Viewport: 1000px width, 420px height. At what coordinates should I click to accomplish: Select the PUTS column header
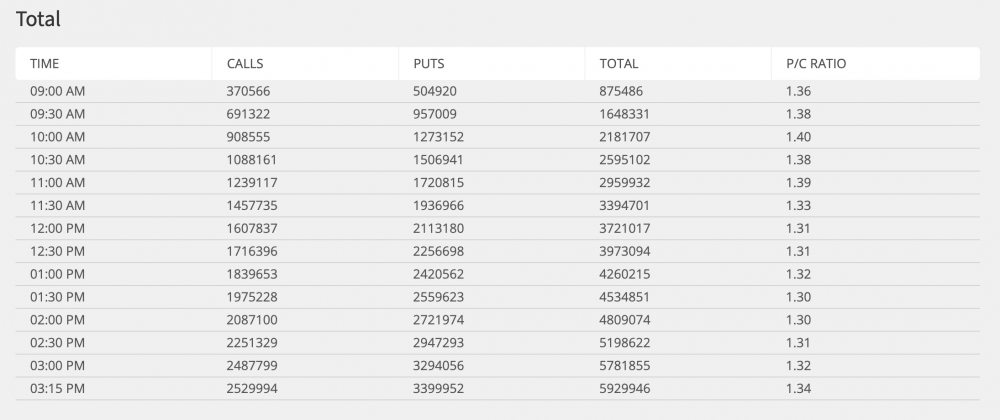tap(429, 64)
